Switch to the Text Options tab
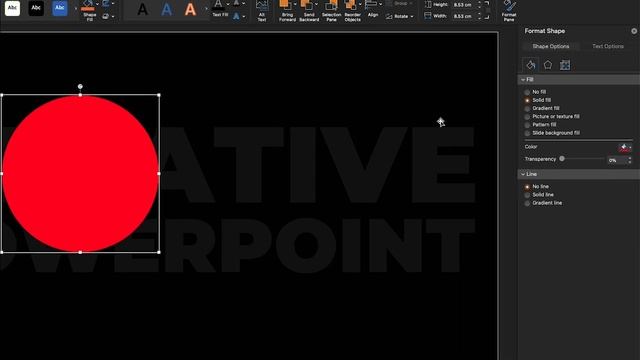The height and width of the screenshot is (360, 640). 608,47
